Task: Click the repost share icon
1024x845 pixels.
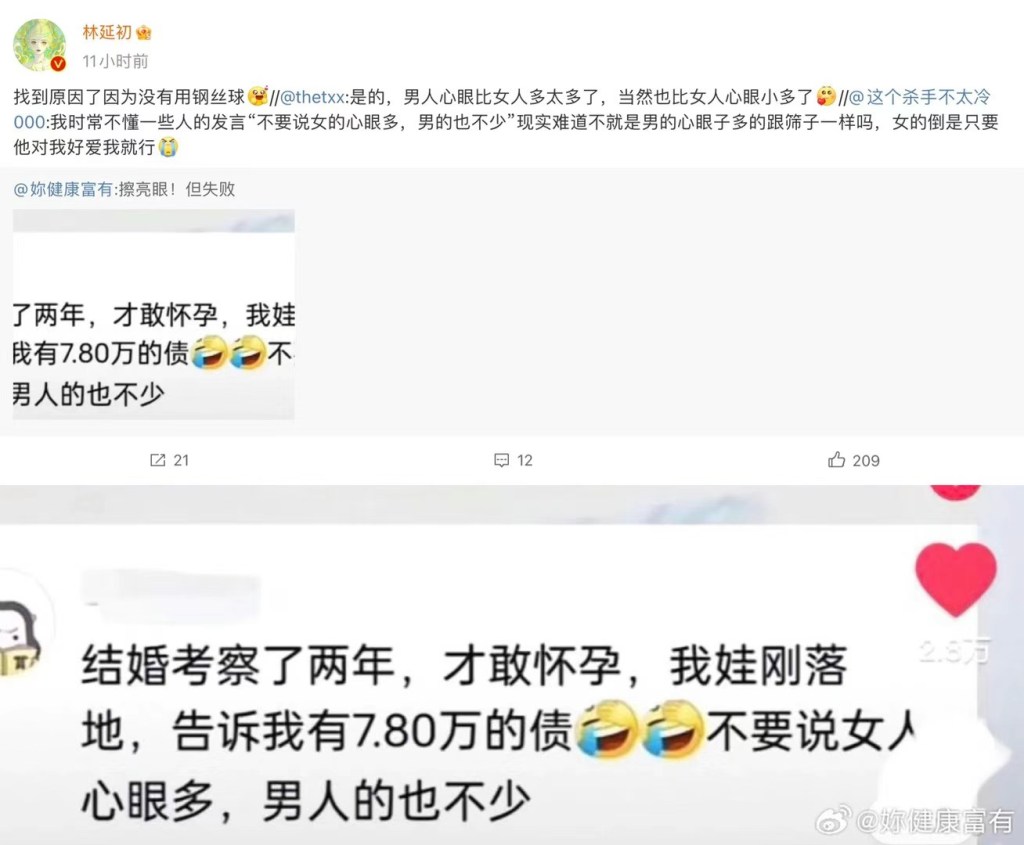Action: 157,460
